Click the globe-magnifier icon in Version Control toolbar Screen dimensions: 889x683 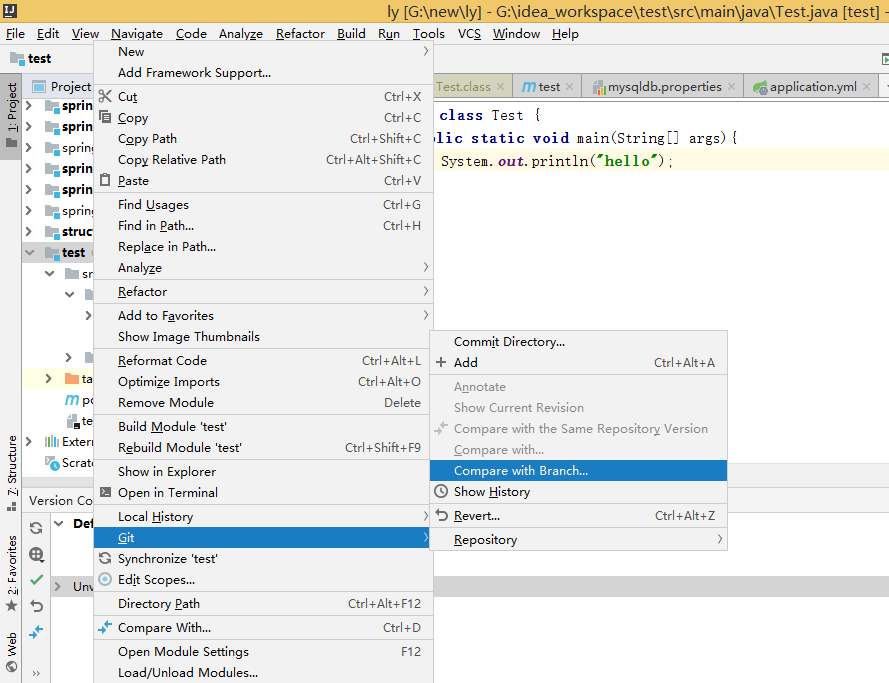(x=36, y=554)
